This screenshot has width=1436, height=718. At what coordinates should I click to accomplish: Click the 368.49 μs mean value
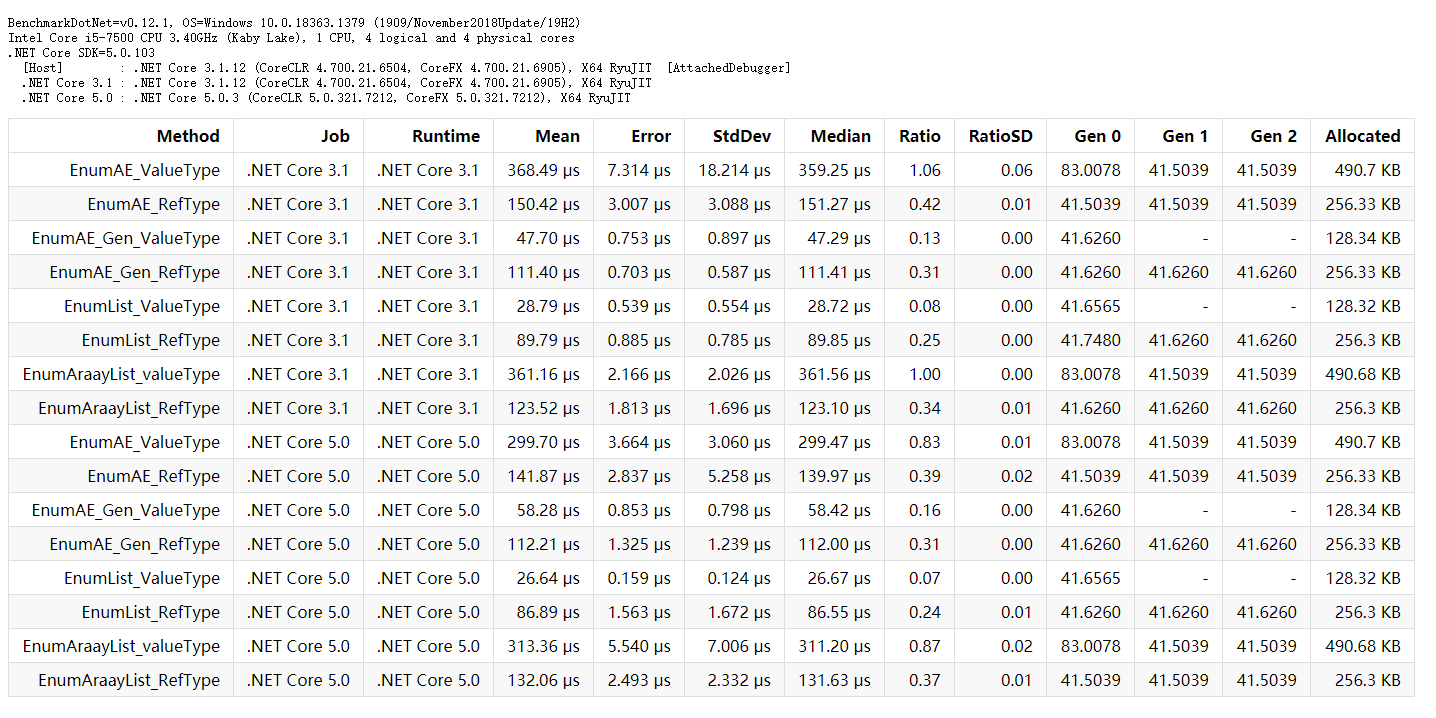point(543,170)
